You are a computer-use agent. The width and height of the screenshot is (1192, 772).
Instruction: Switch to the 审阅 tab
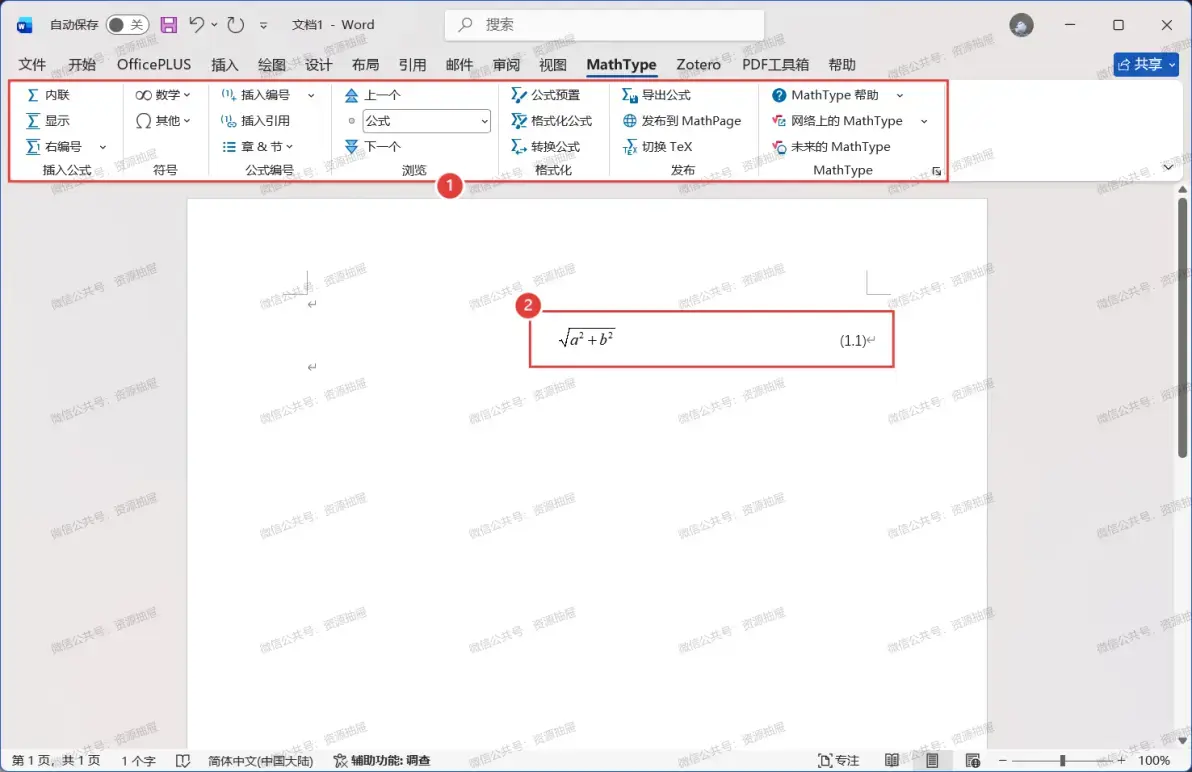point(506,65)
